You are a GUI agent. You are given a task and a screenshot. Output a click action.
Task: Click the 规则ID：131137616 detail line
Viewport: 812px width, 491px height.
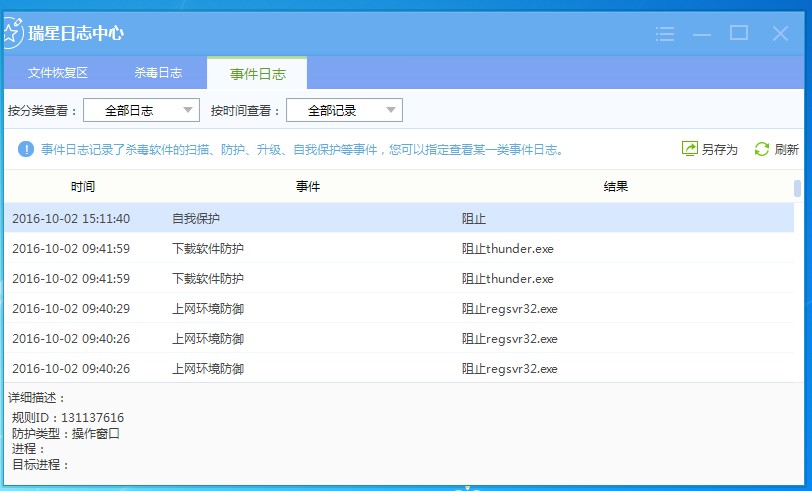(68, 417)
